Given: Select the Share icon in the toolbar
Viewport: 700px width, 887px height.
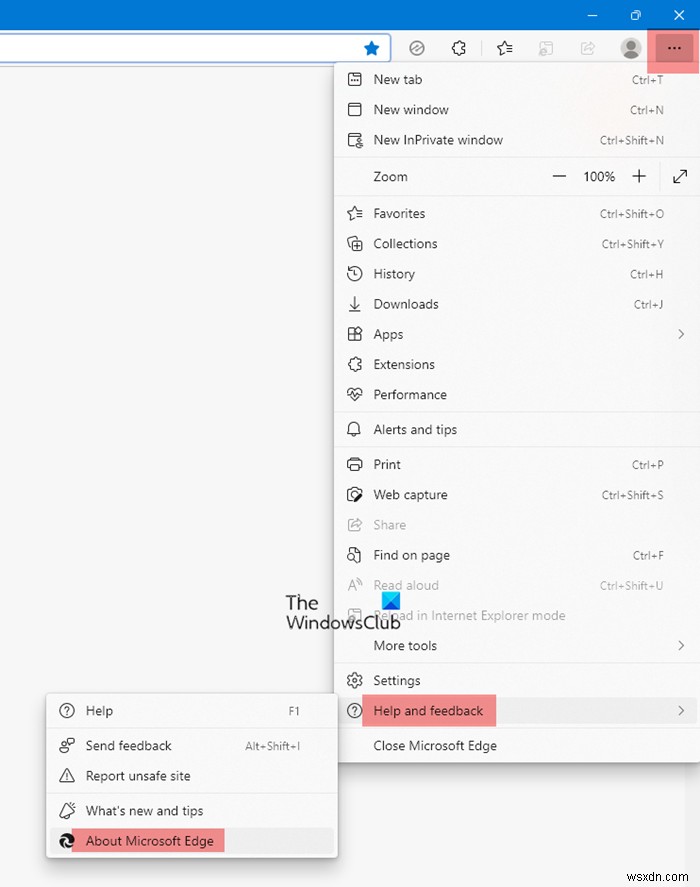Looking at the screenshot, I should (588, 47).
